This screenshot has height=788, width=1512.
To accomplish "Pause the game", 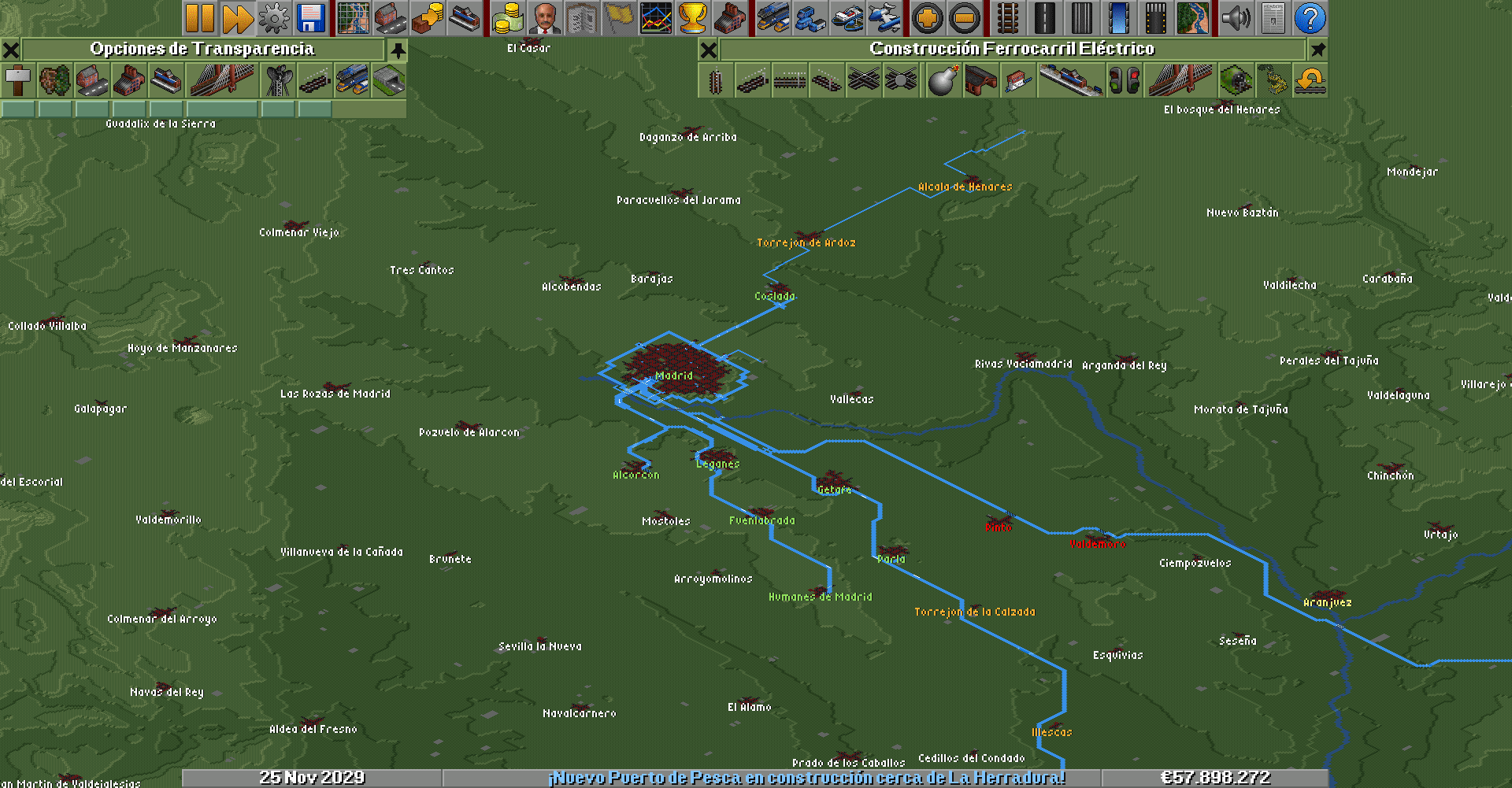I will tap(200, 18).
